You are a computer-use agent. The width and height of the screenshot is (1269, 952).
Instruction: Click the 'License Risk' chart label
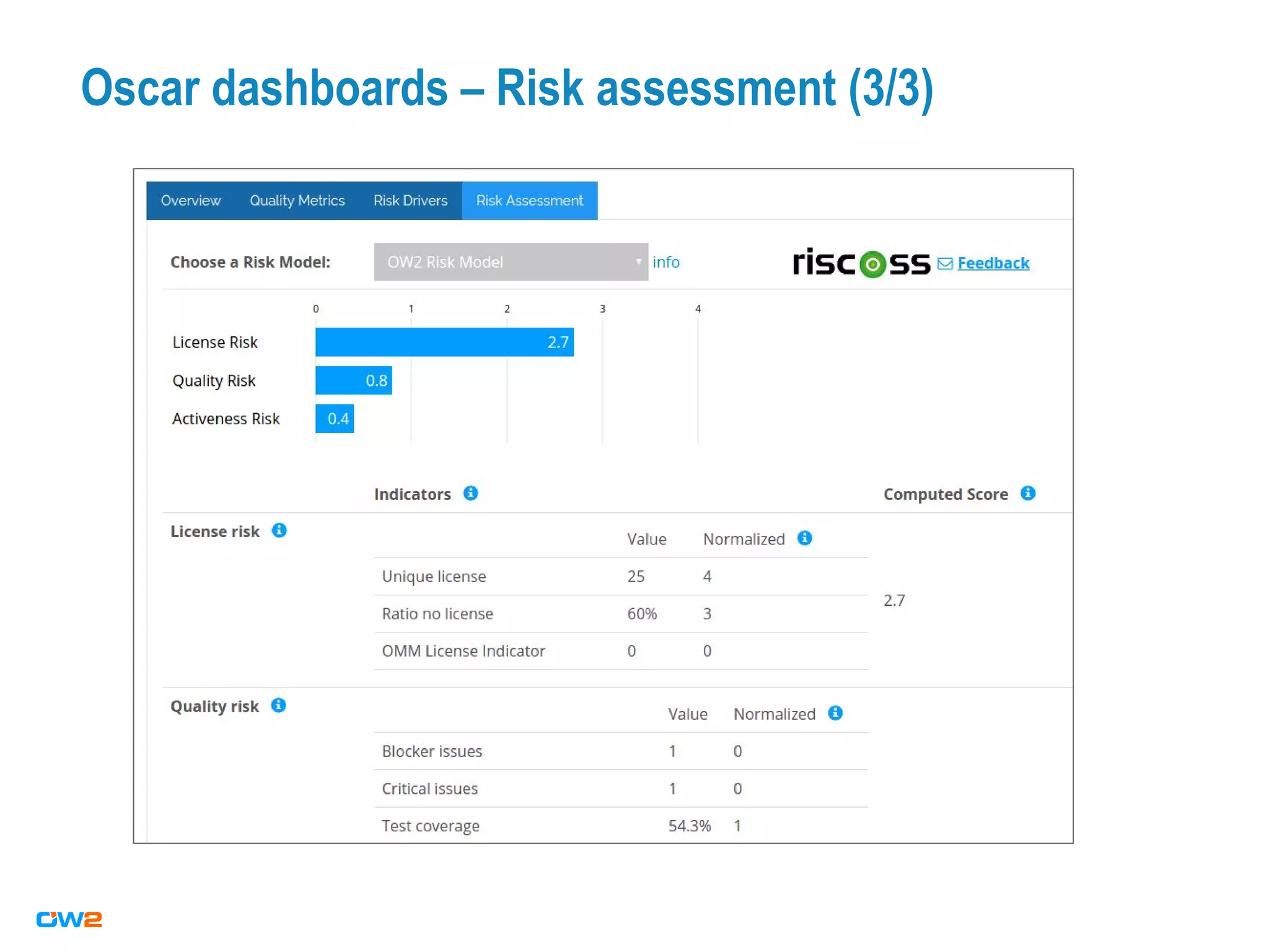coord(215,343)
